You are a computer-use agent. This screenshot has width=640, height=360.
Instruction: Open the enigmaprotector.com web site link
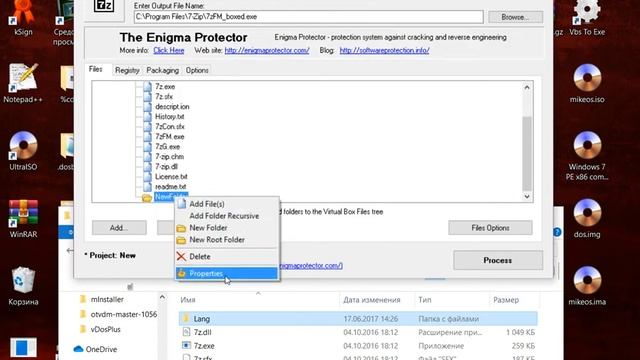267,50
